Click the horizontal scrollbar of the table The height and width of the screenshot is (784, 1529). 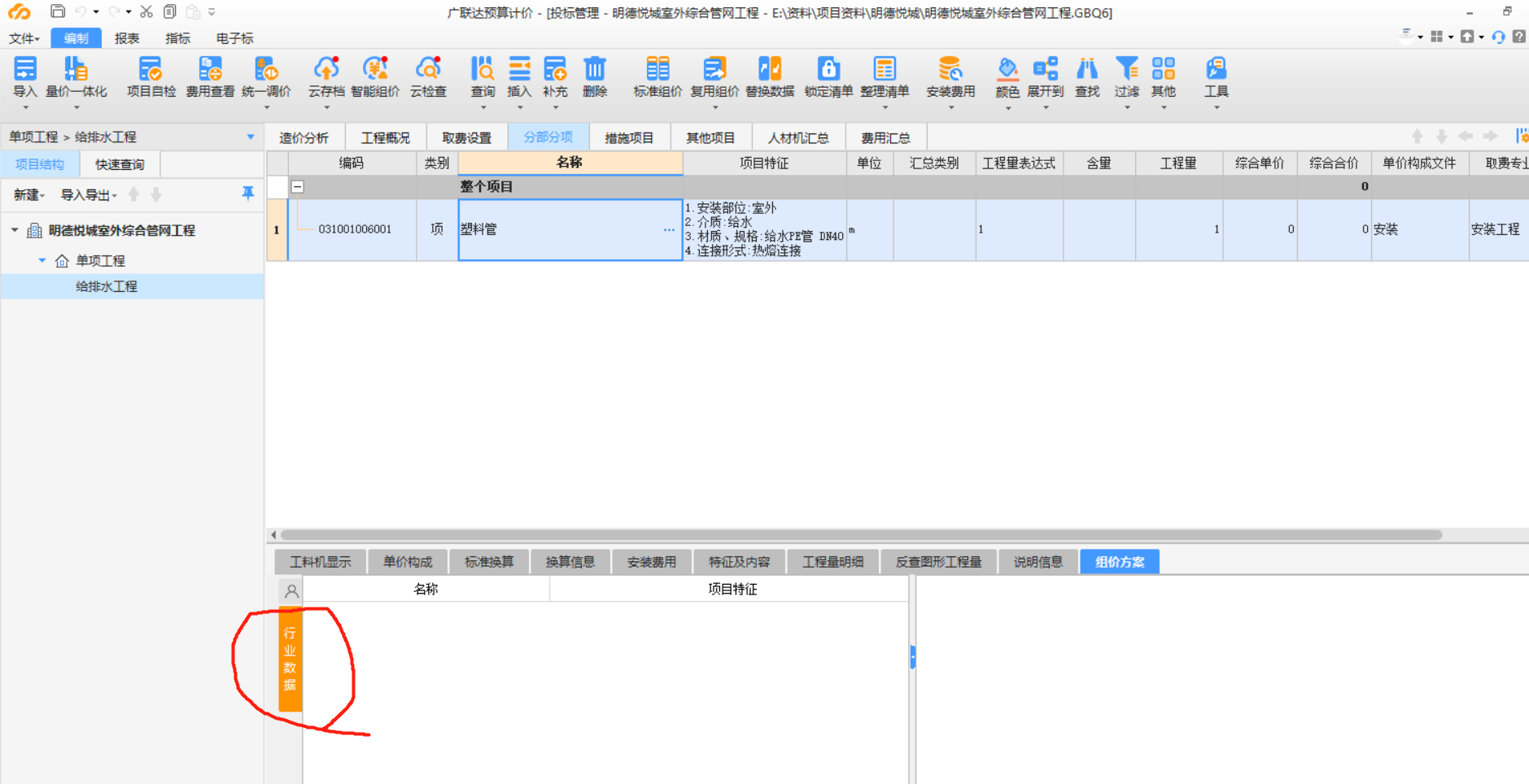pyautogui.click(x=862, y=534)
